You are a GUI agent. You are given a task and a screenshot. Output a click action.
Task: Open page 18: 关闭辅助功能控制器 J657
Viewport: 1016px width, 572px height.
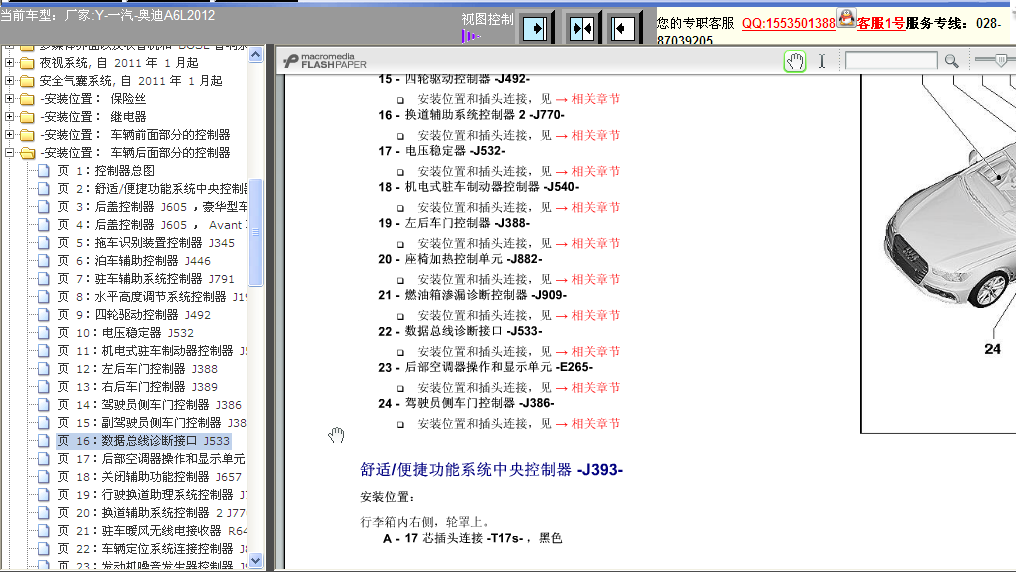150,477
